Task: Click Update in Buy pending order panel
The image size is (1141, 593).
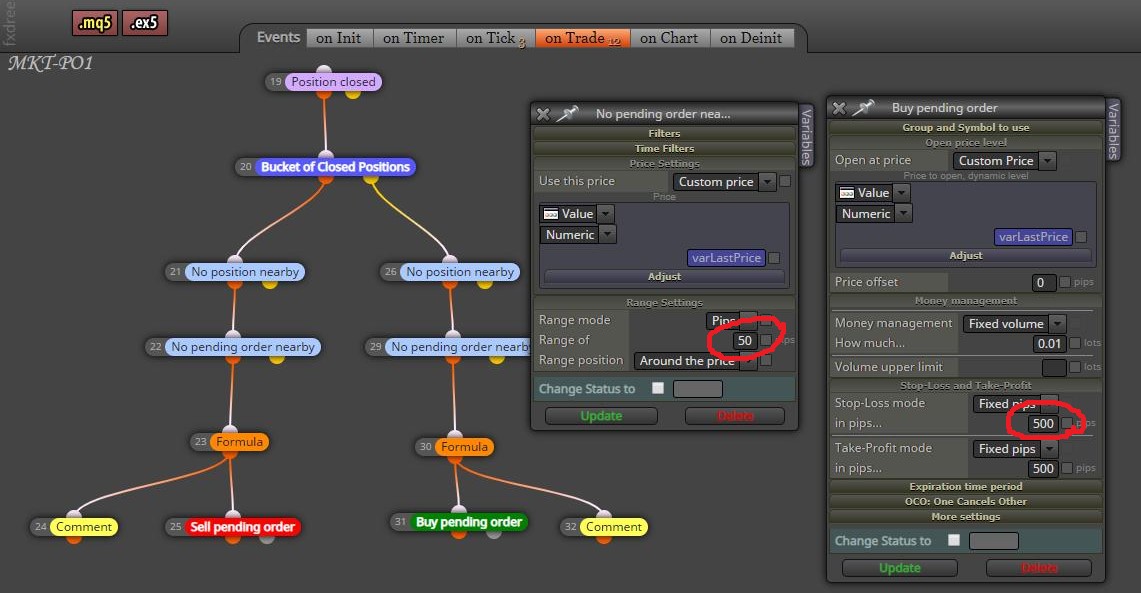Action: (900, 568)
